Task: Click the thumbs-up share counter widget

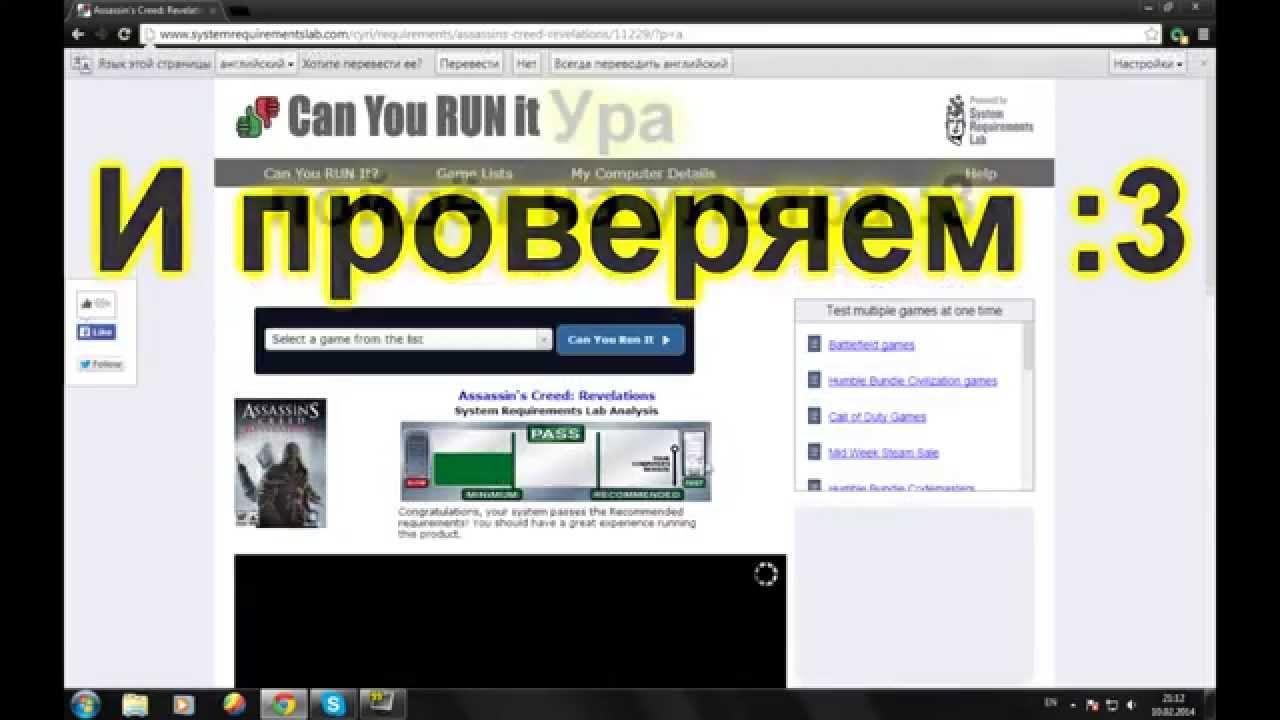Action: [96, 304]
